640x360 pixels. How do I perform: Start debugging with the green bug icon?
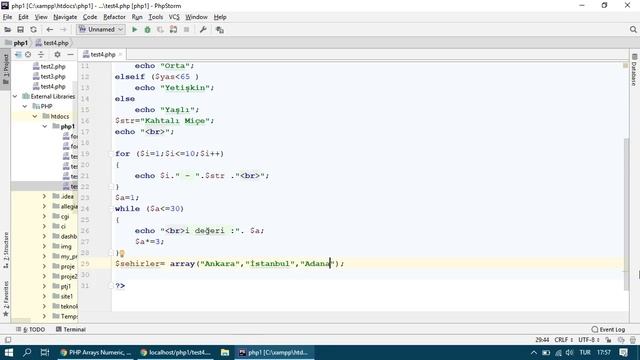[x=147, y=29]
